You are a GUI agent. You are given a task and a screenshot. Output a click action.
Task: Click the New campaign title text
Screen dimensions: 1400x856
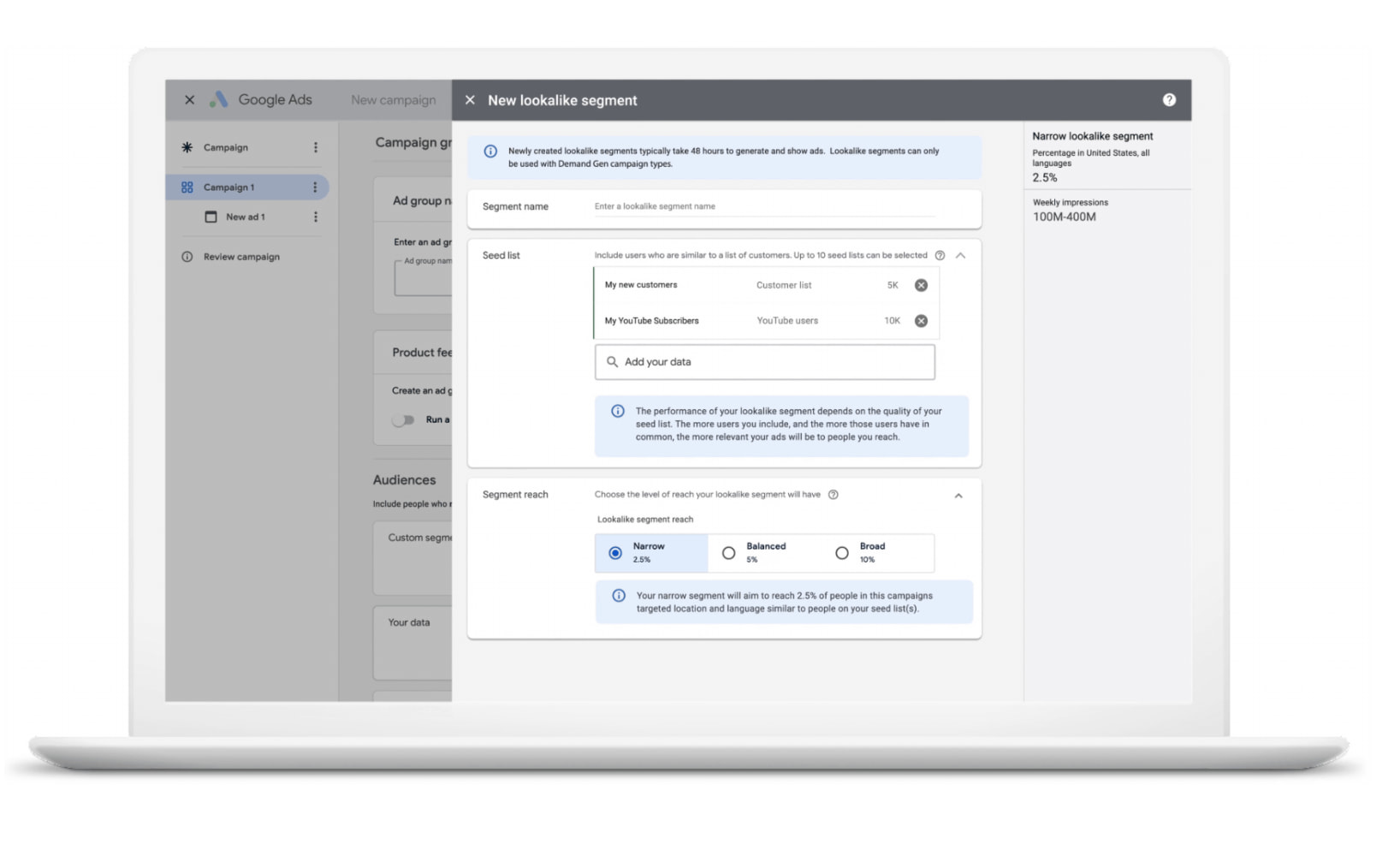(394, 100)
